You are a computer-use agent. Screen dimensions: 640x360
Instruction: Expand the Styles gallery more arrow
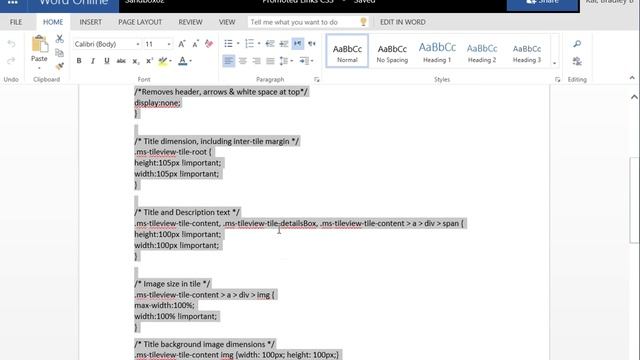point(554,63)
